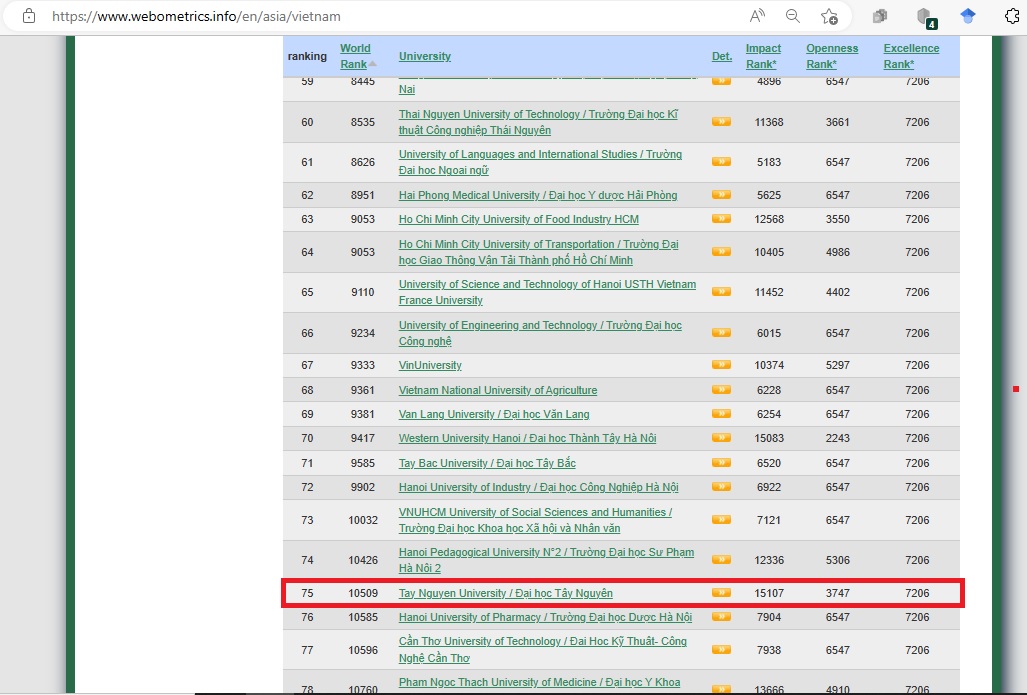The width and height of the screenshot is (1027, 695).
Task: Select impact rank value 11368
Action: click(x=769, y=122)
